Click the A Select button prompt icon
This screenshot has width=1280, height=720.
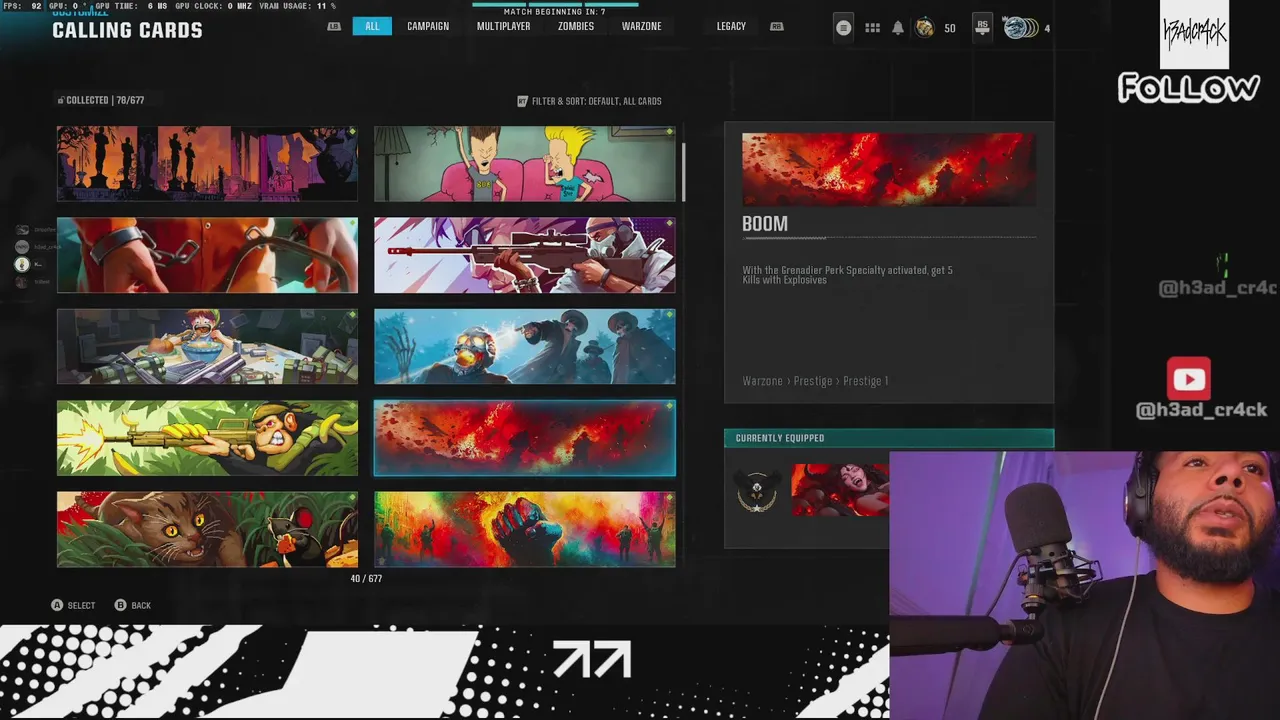57,605
